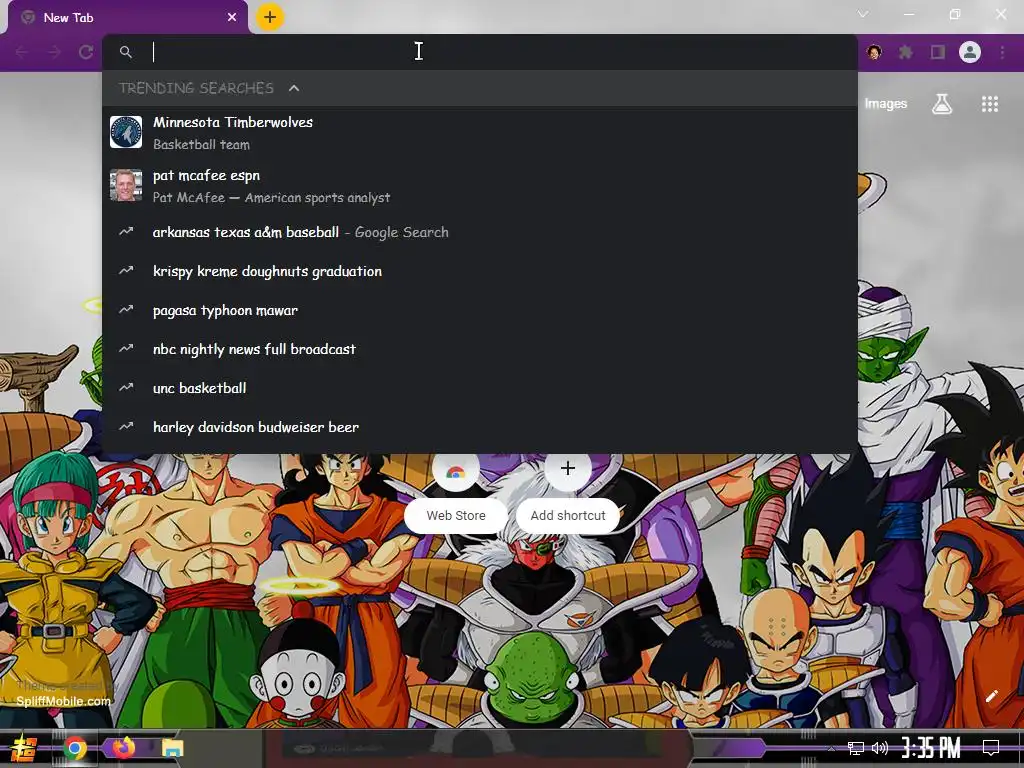Choose krispy kreme doughnuts graduation suggestion
This screenshot has width=1024, height=768.
click(479, 271)
